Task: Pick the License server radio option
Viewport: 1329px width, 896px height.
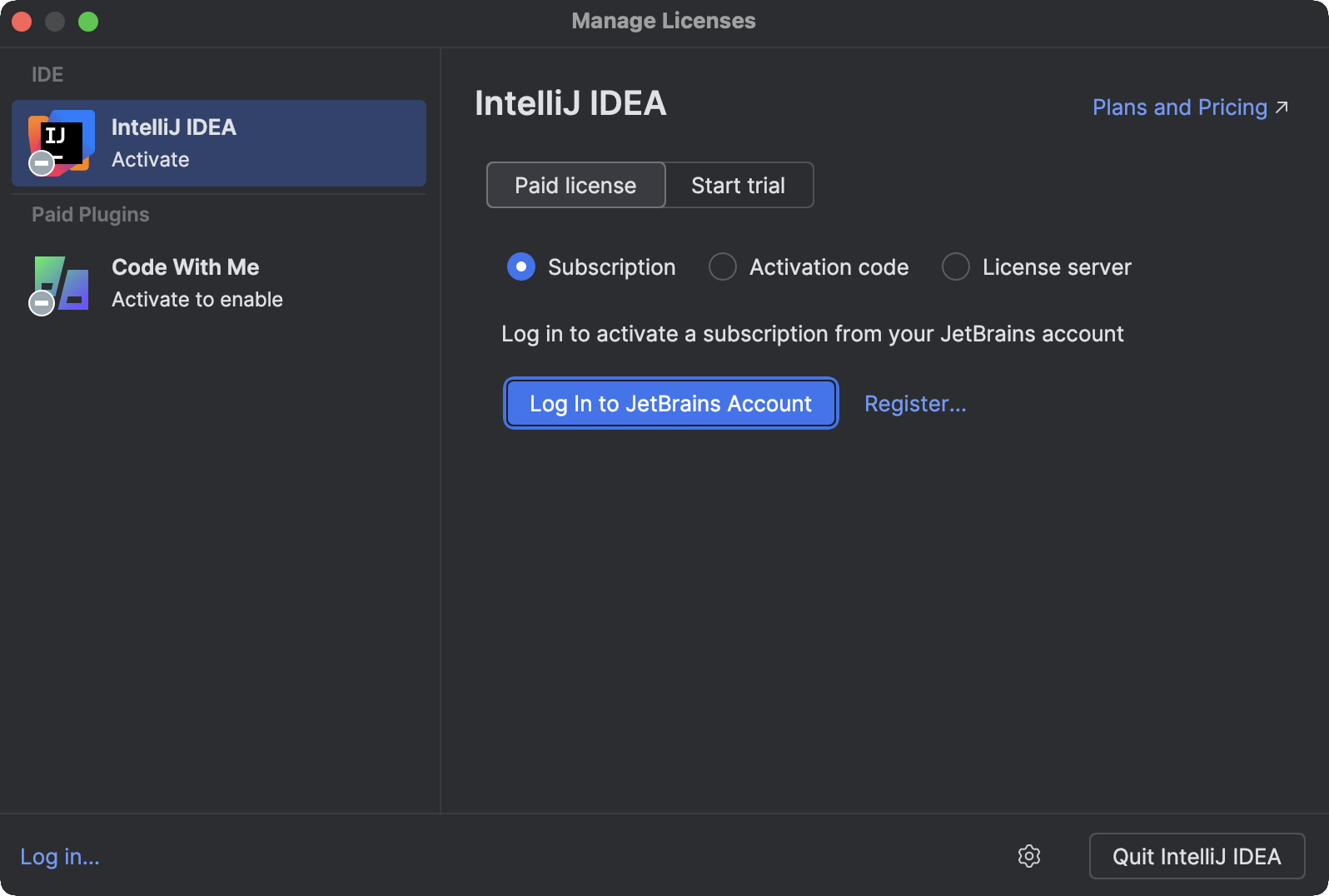Action: [956, 267]
